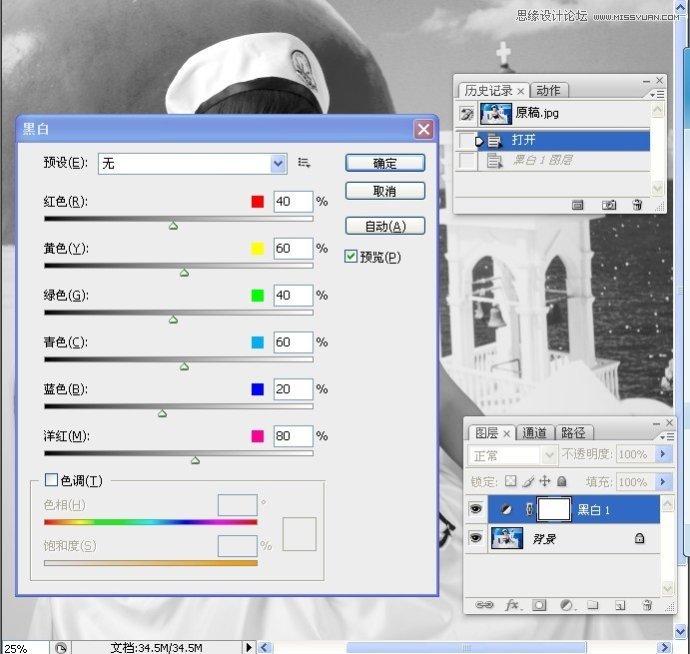Click the delete layer trash icon
The height and width of the screenshot is (654, 690).
647,605
